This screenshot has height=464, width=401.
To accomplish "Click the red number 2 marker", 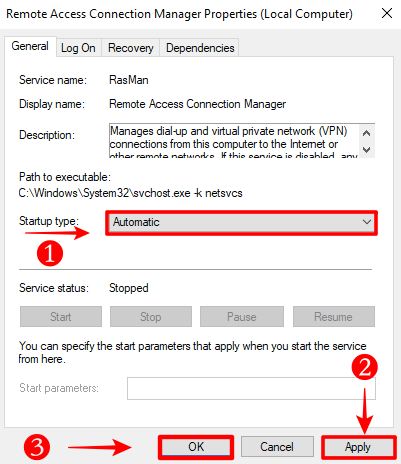I will coord(365,367).
